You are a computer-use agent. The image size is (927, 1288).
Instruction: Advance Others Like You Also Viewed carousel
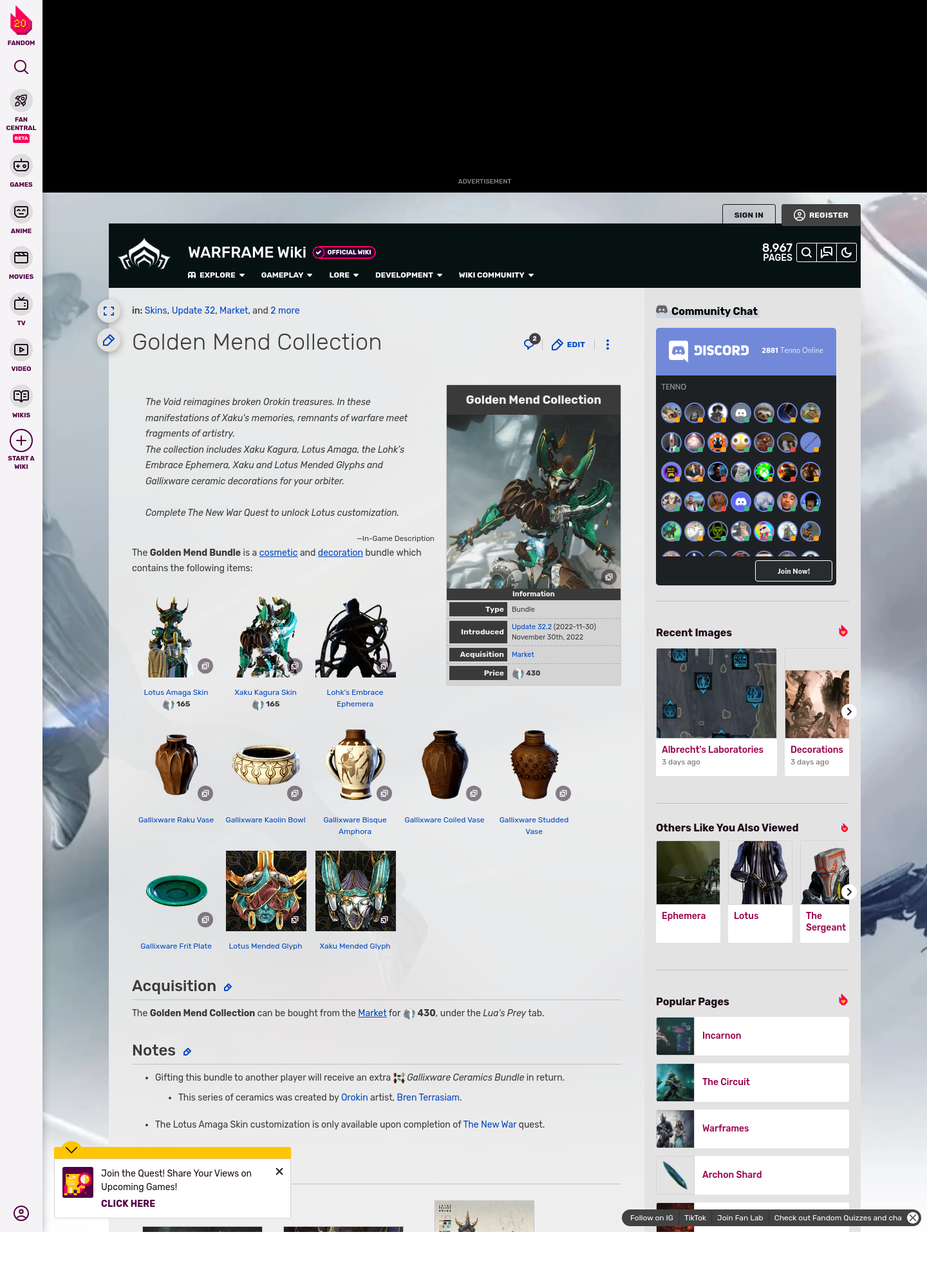(x=849, y=892)
